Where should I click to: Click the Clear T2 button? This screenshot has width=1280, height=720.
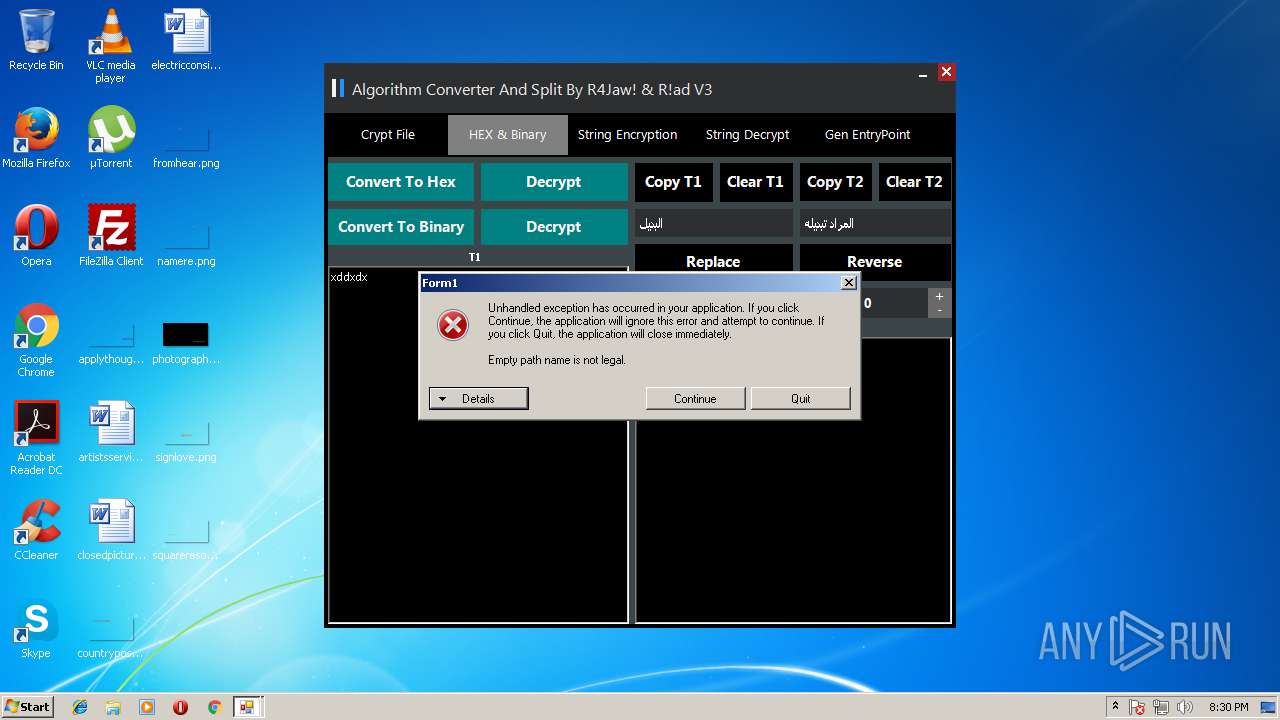click(914, 182)
